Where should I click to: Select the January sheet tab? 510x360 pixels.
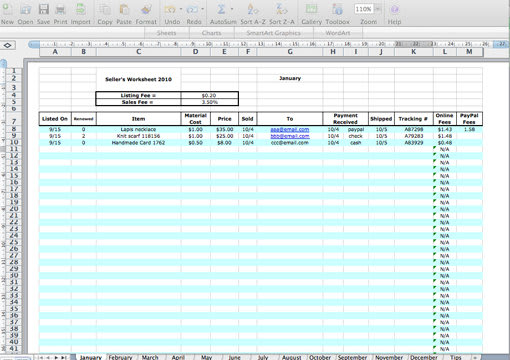pos(90,357)
